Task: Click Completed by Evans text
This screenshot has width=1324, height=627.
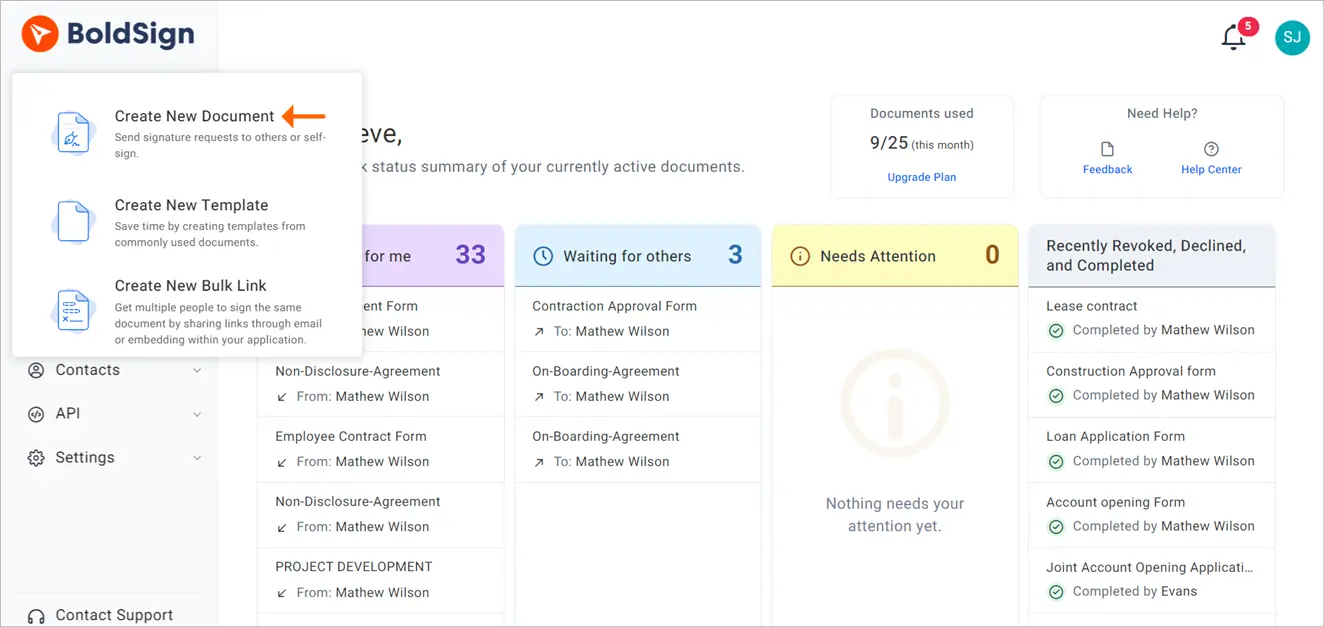Action: pos(1134,592)
